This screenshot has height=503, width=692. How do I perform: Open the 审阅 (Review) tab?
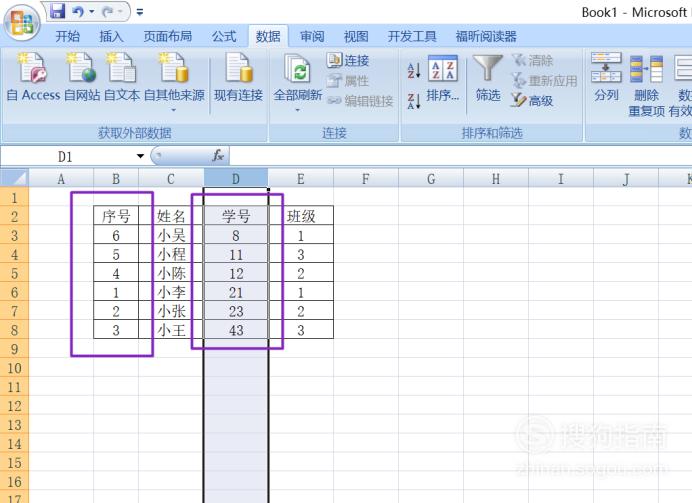[312, 36]
